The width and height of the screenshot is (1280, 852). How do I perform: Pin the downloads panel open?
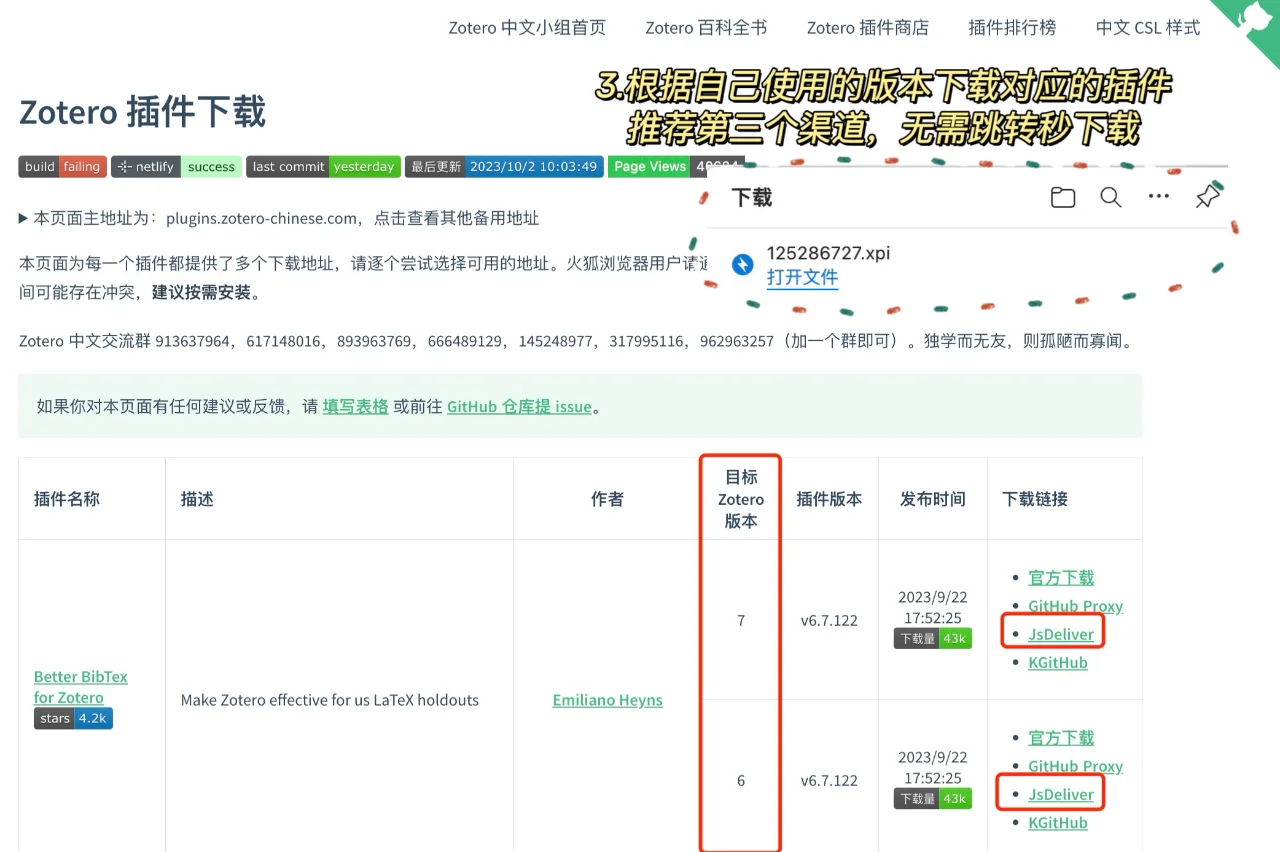1207,197
